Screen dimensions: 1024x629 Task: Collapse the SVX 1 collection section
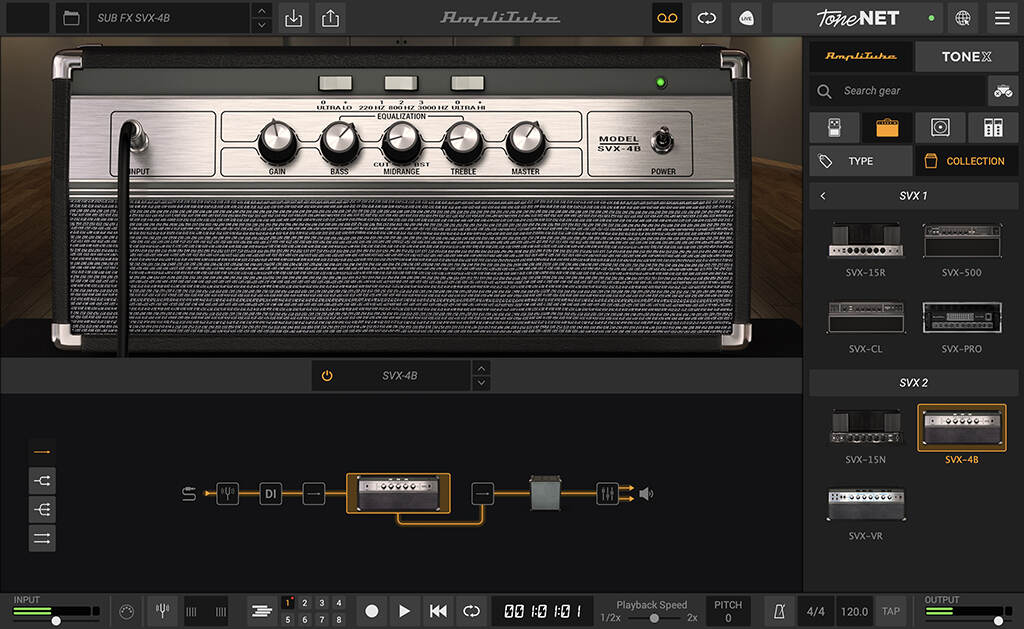823,195
